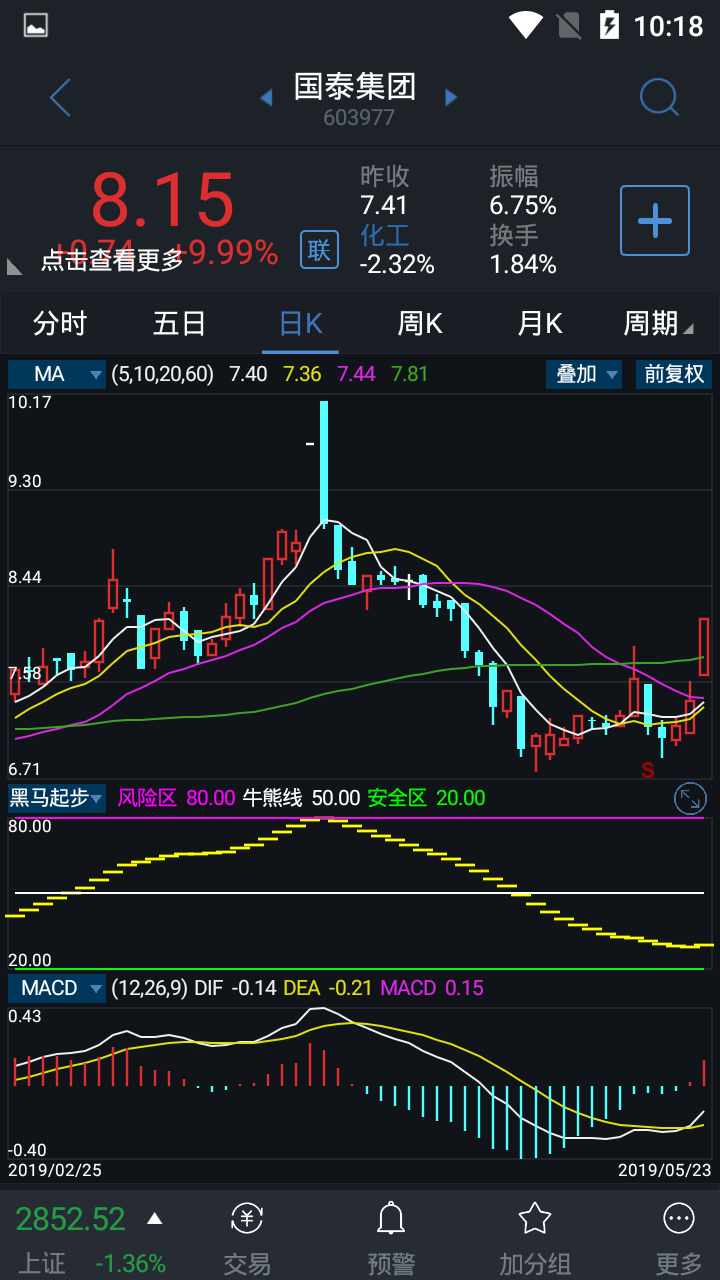The width and height of the screenshot is (720, 1280).
Task: Tap the red S signal marker
Action: coord(648,770)
